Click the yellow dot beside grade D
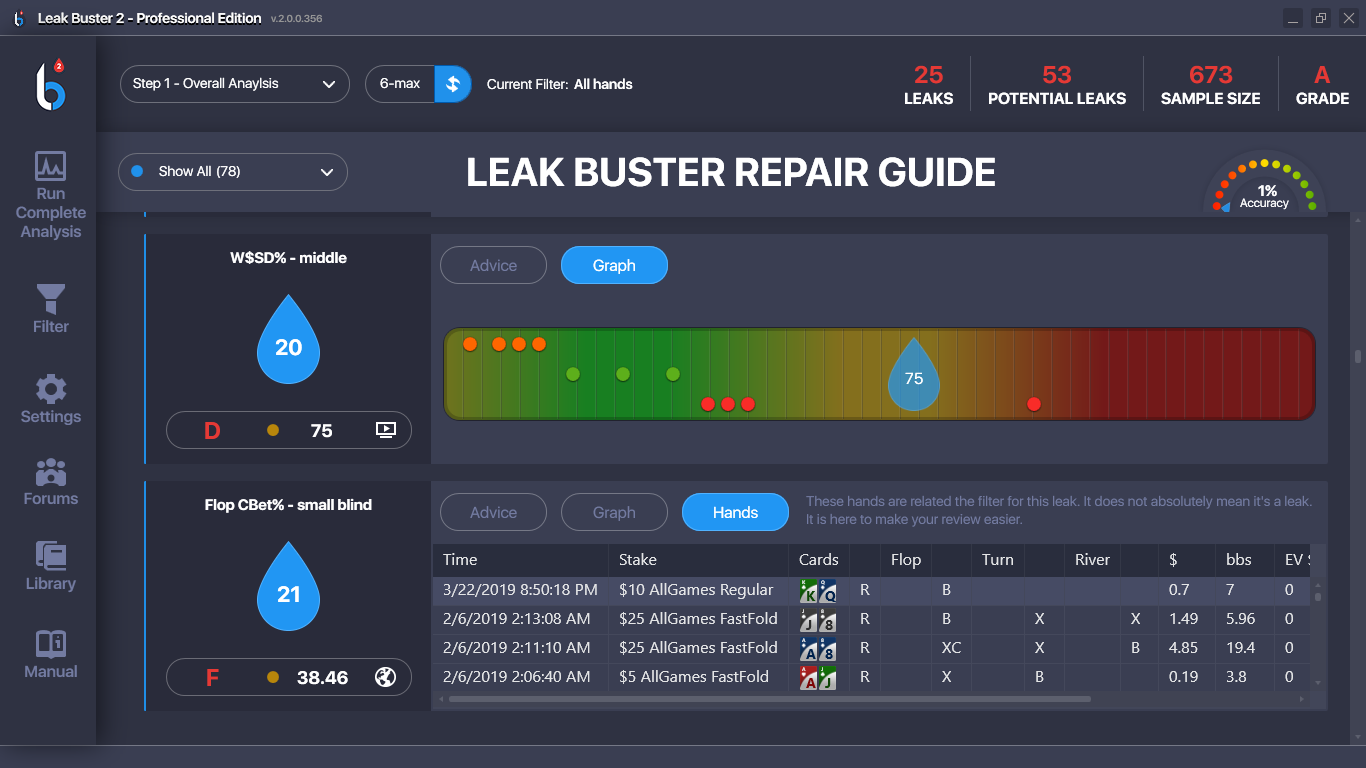The image size is (1366, 768). pos(273,429)
